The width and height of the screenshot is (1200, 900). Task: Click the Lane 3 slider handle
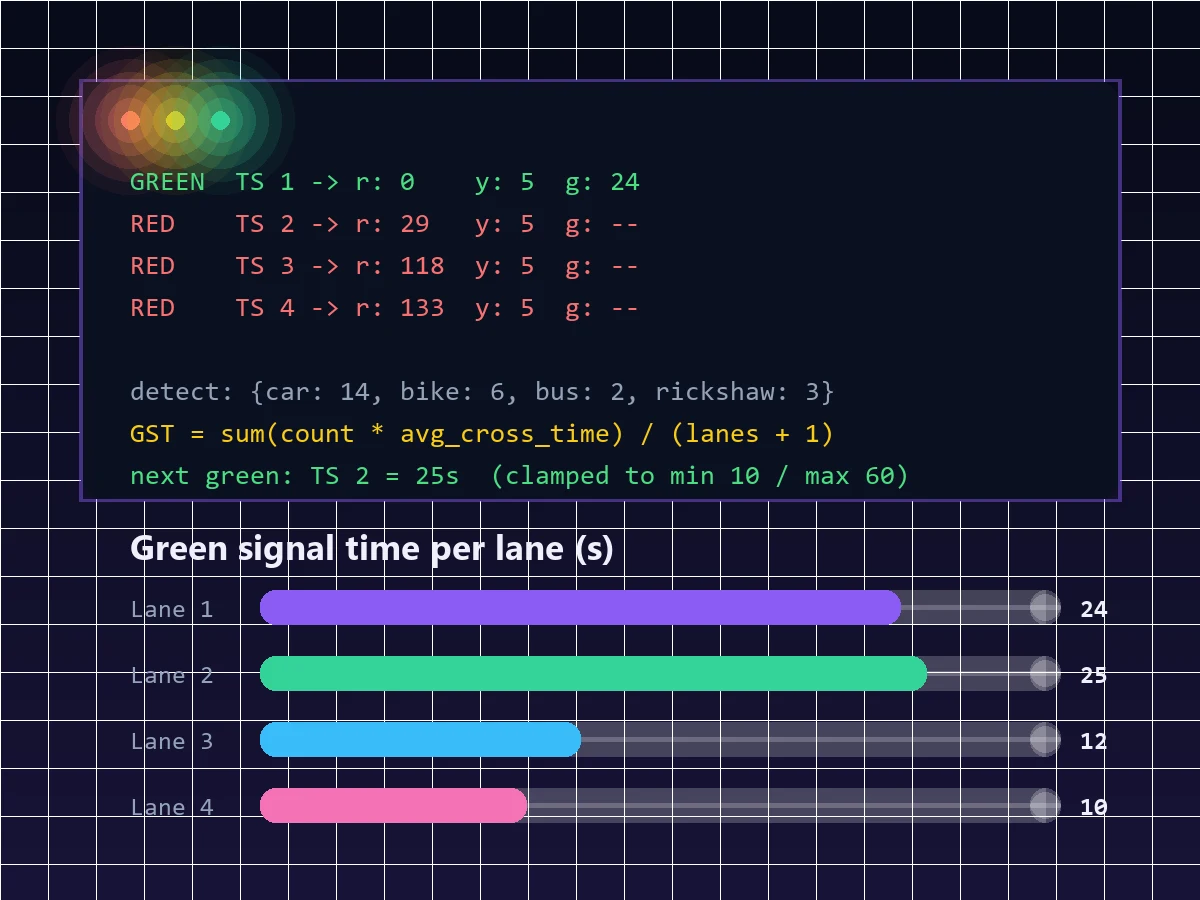point(1045,739)
